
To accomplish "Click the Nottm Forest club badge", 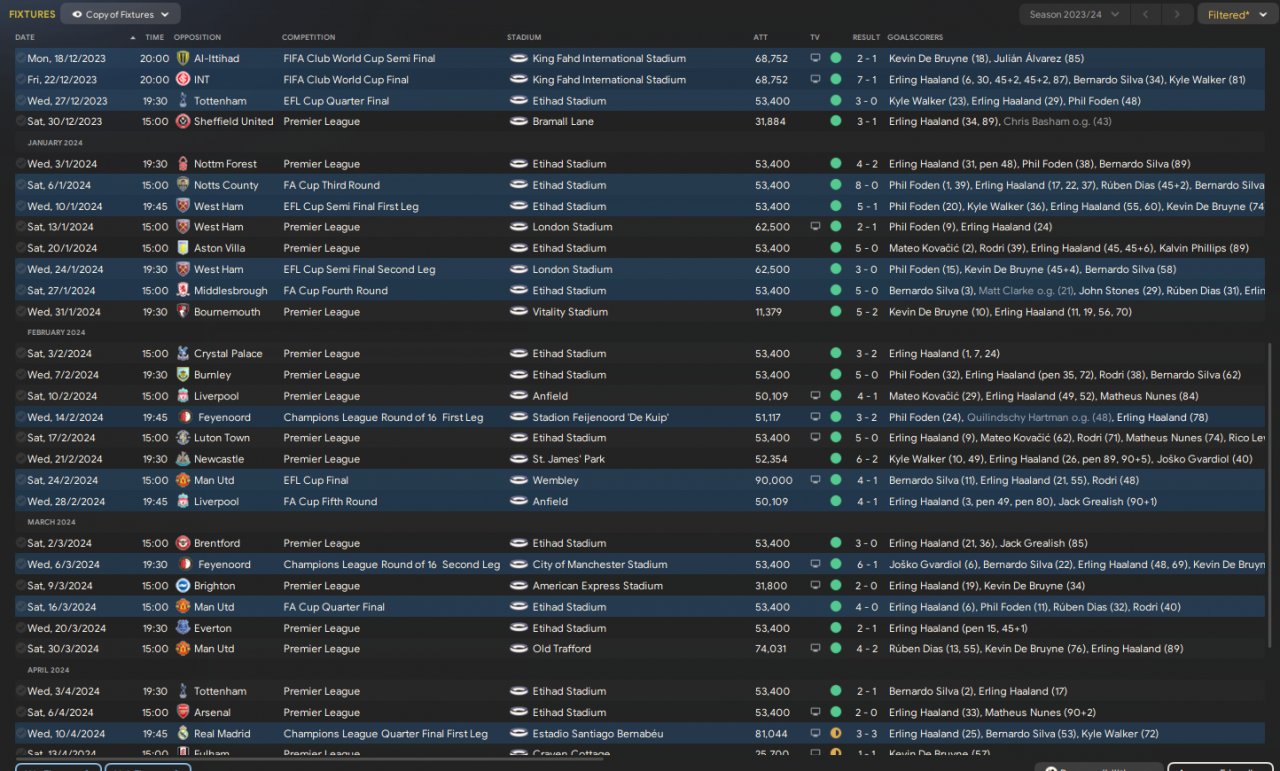I will coord(183,164).
